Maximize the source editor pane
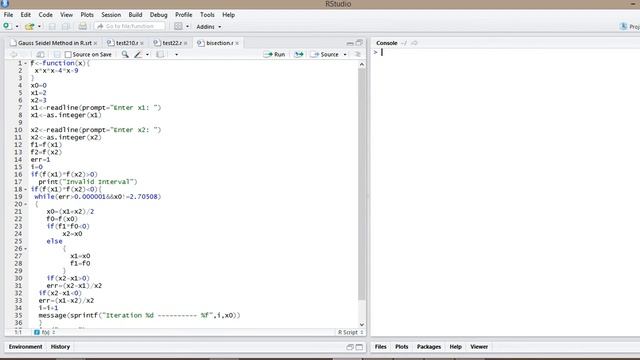The image size is (640, 360). pos(359,42)
